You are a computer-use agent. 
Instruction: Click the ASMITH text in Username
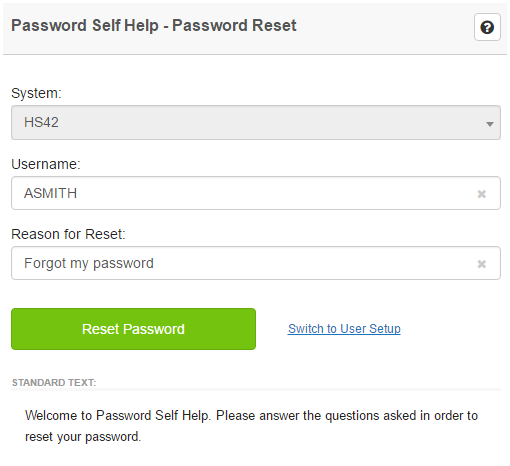click(x=50, y=193)
